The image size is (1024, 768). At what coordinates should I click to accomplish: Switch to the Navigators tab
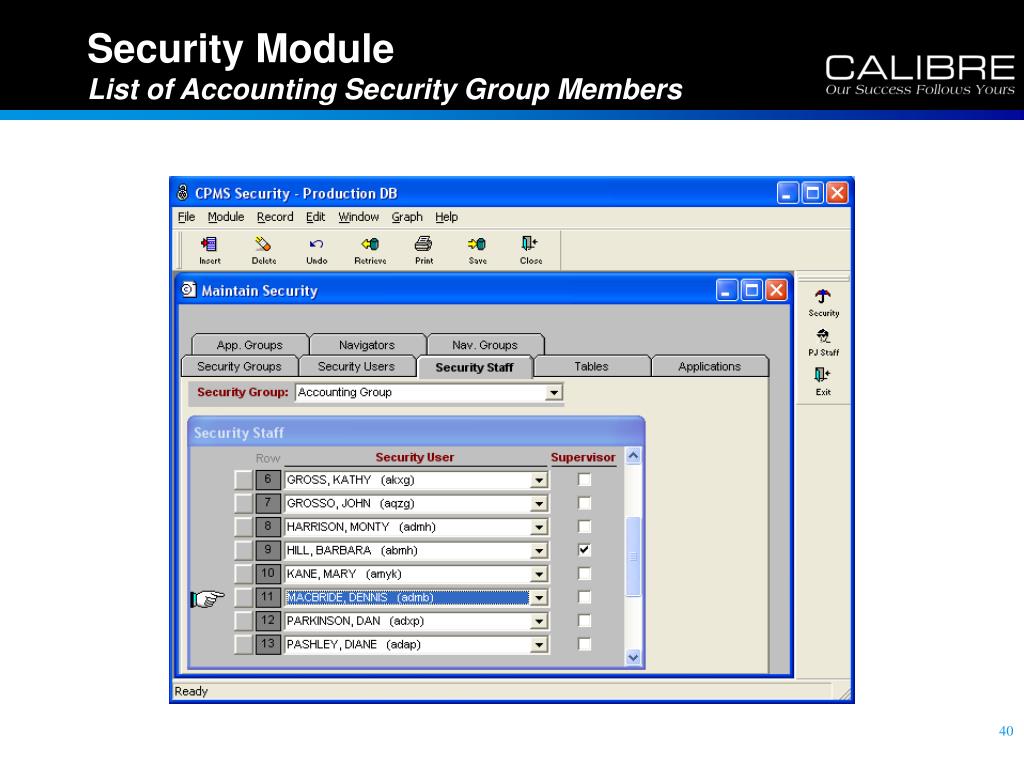point(367,345)
